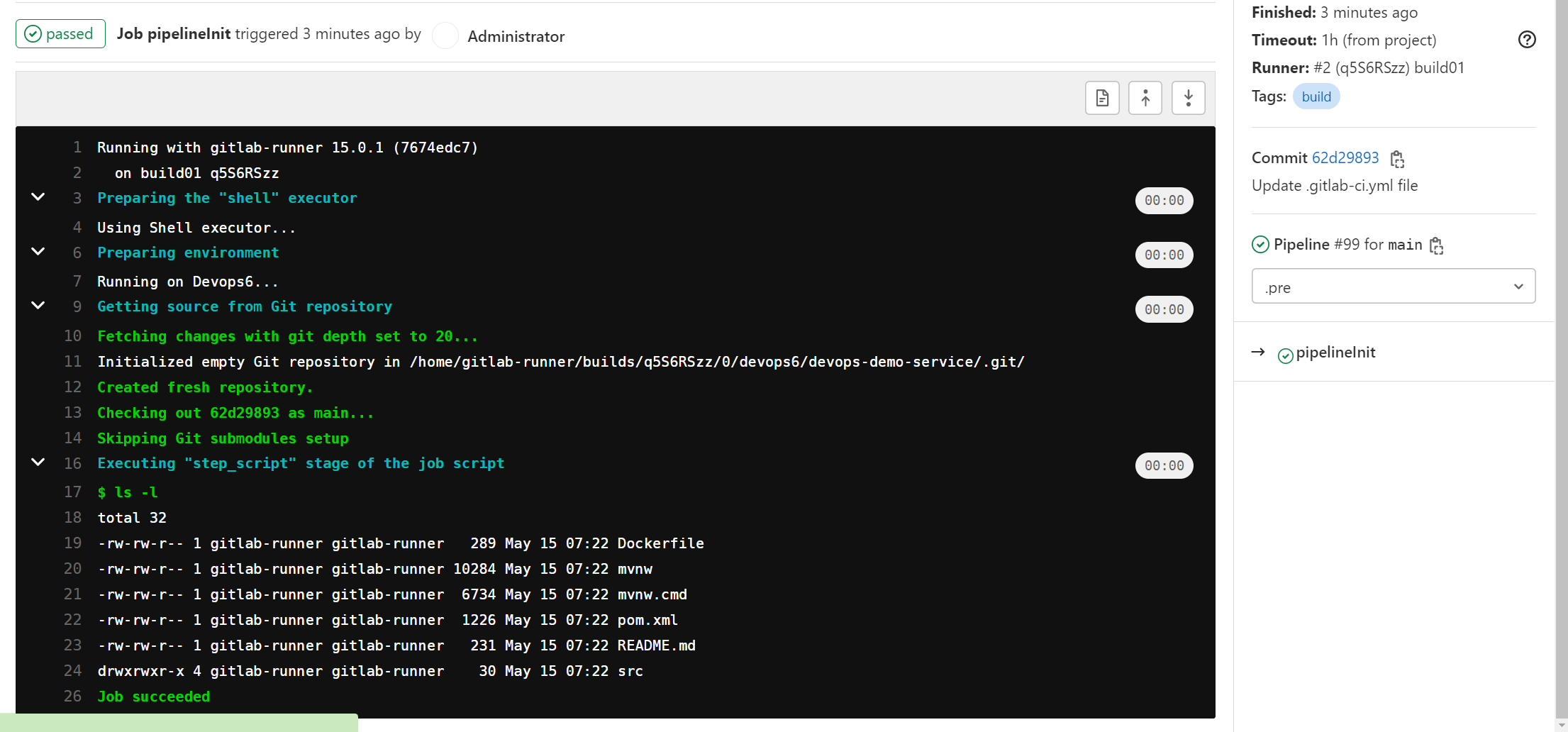Viewport: 1568px width, 732px height.
Task: Select log line number 17
Action: tap(73, 492)
